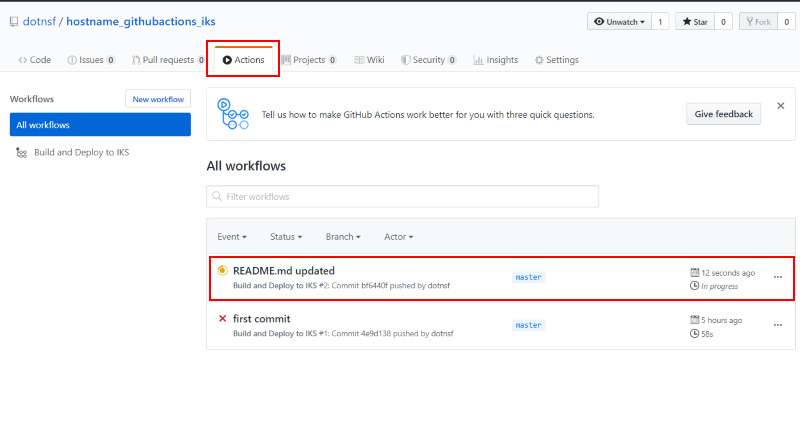The height and width of the screenshot is (434, 800).
Task: Open the stargazers count
Action: 723,21
